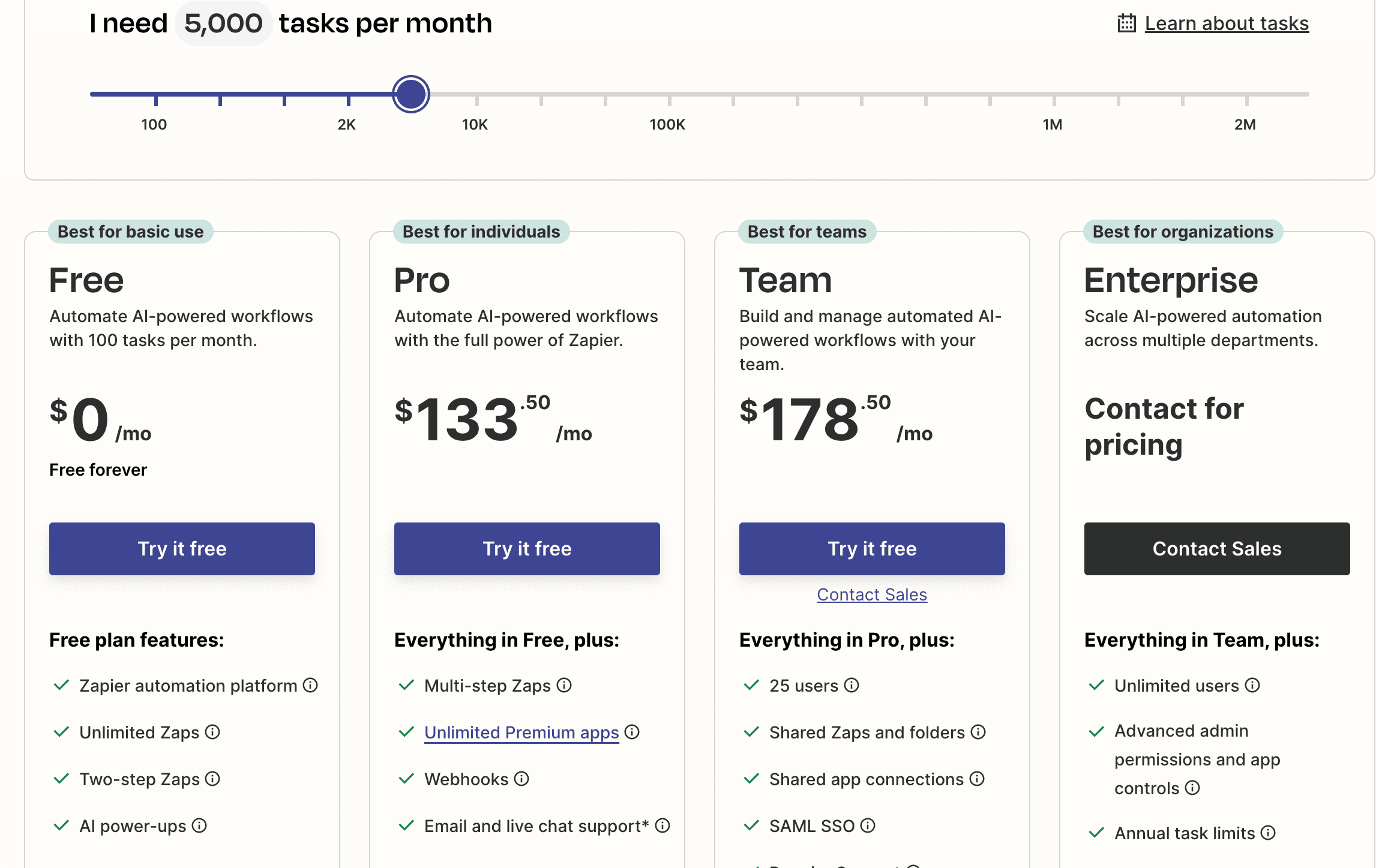The height and width of the screenshot is (868, 1376).
Task: Open info icon for SAML SSO
Action: (x=868, y=825)
